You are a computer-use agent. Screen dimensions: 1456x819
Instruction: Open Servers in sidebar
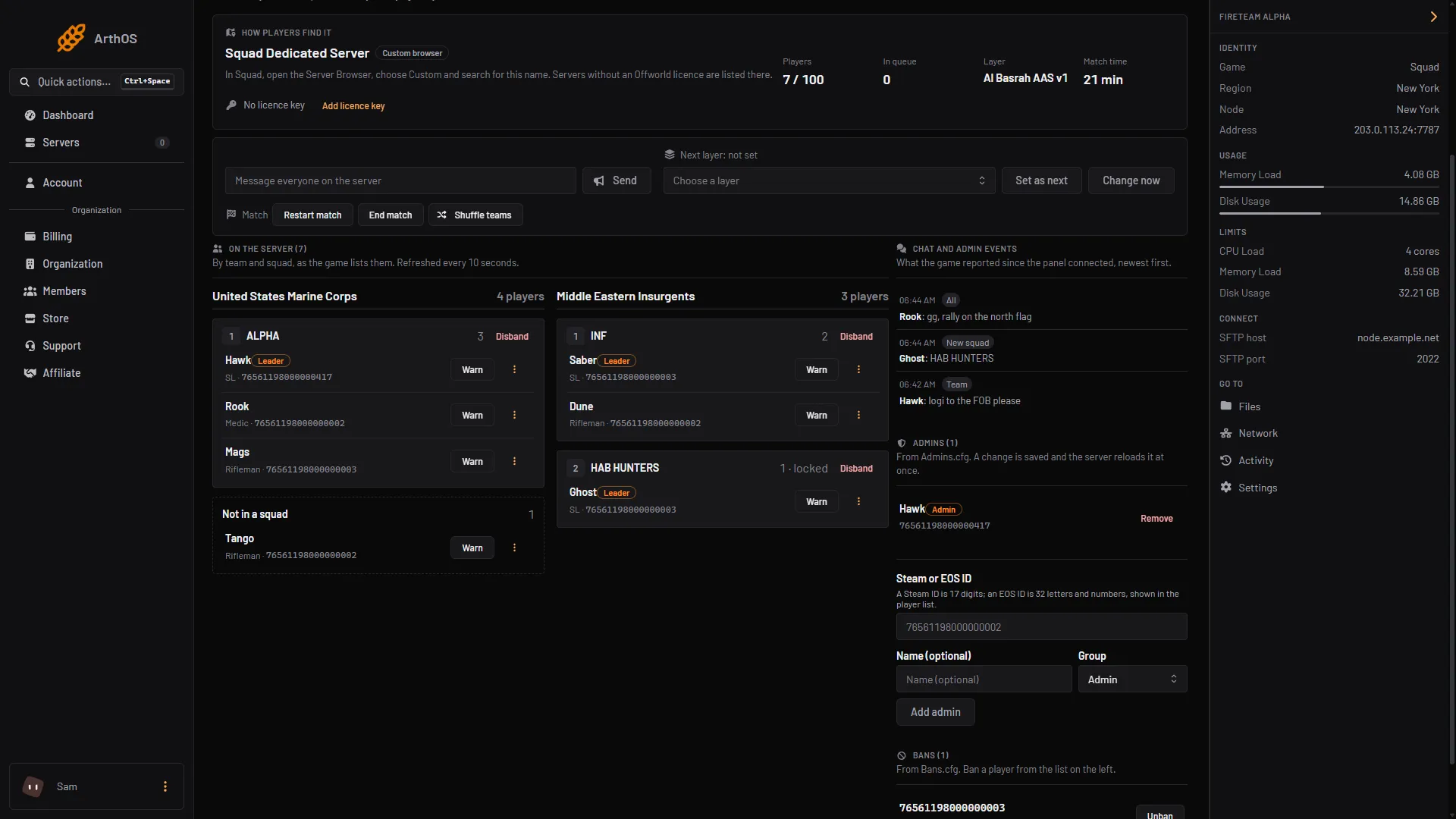(96, 143)
